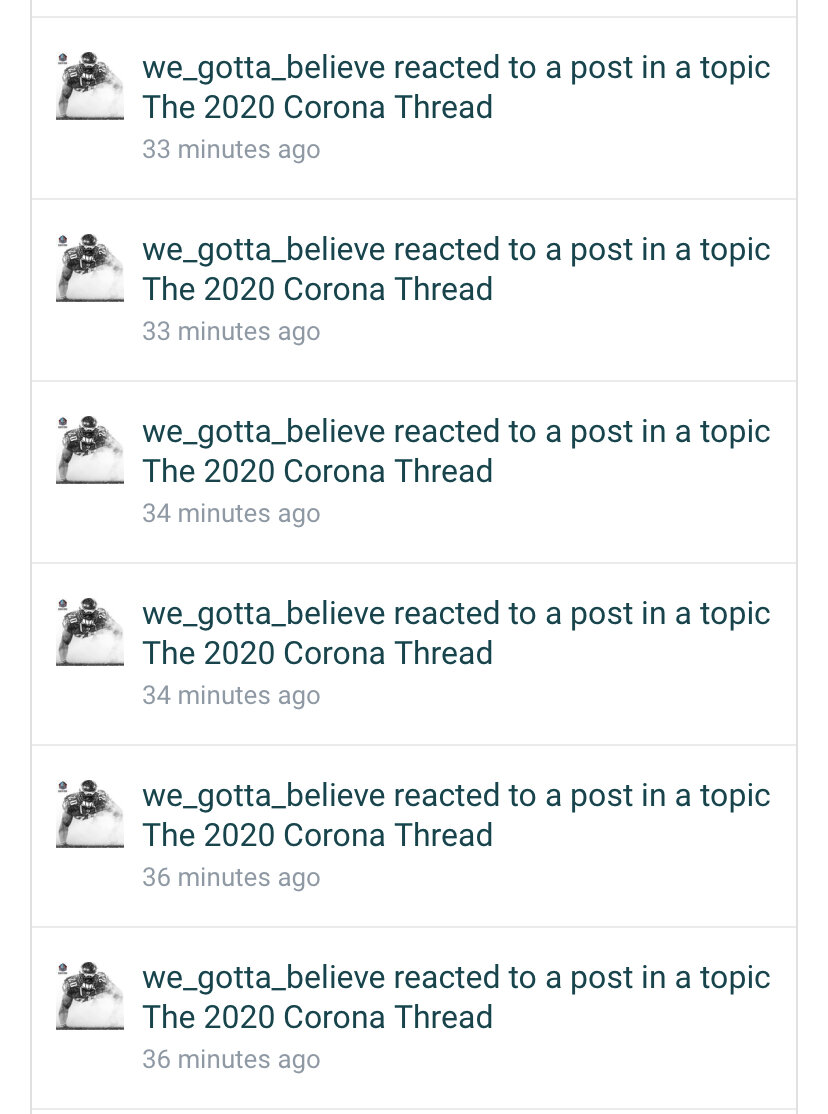Click the avatar in the second 33-minutes-ago entry
This screenshot has height=1114, width=828.
point(90,268)
